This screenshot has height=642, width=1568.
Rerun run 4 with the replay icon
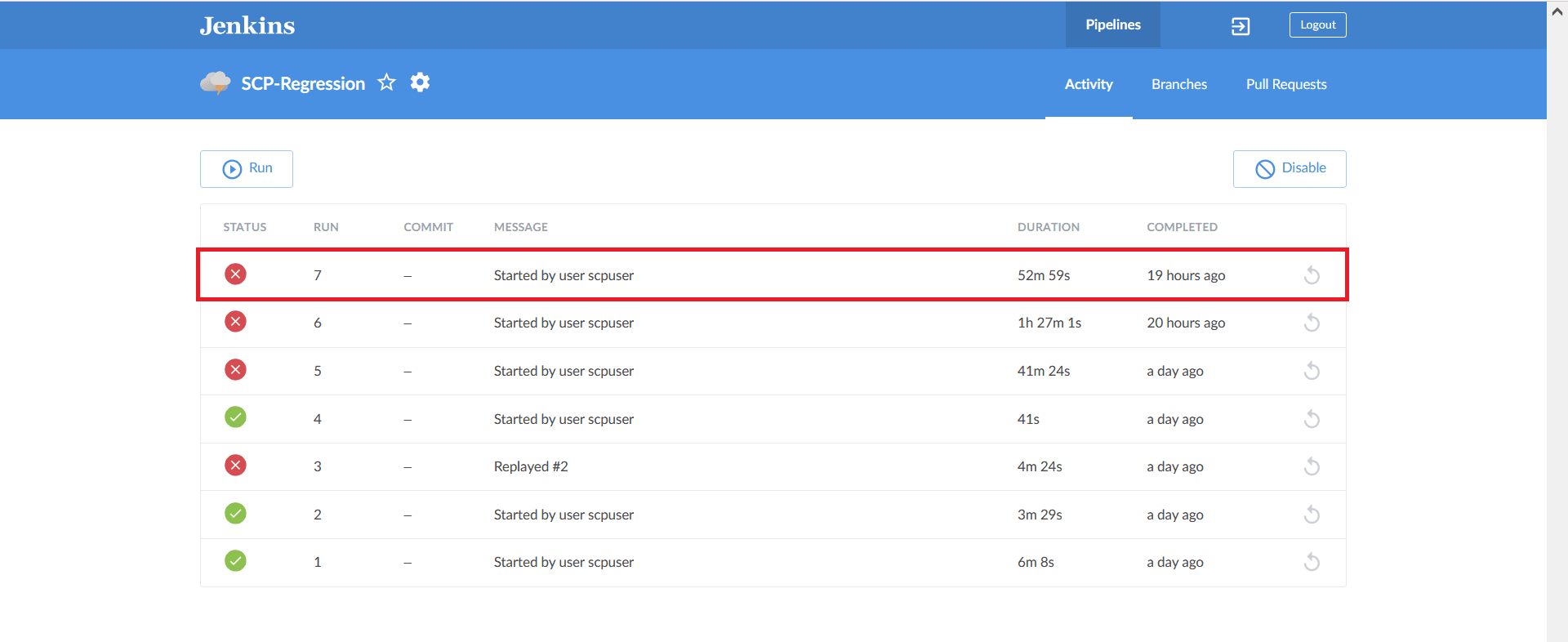(x=1312, y=419)
